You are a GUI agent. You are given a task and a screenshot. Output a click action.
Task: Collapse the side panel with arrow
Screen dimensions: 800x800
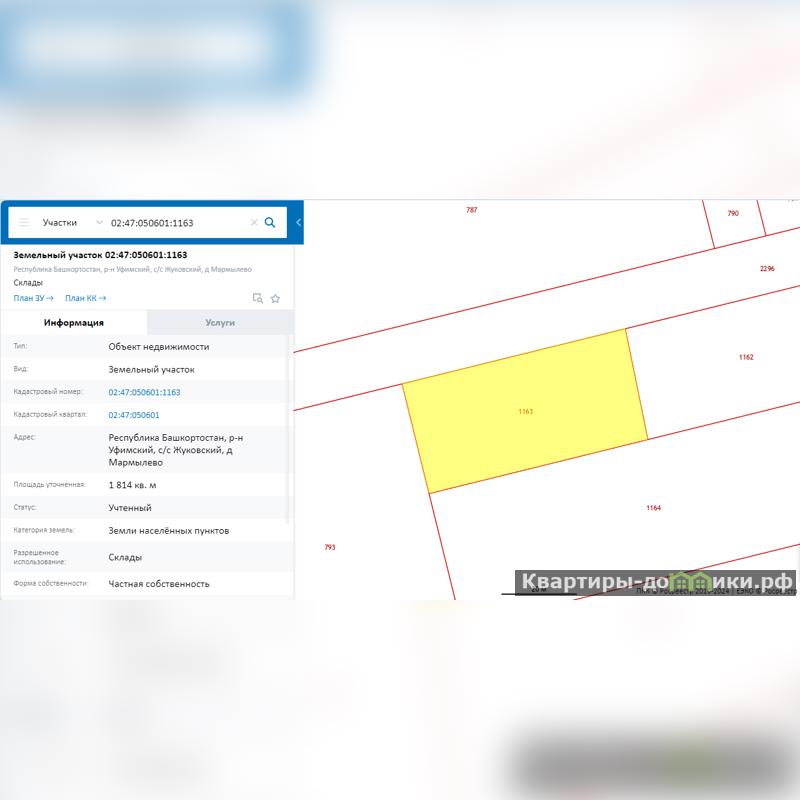[x=298, y=222]
